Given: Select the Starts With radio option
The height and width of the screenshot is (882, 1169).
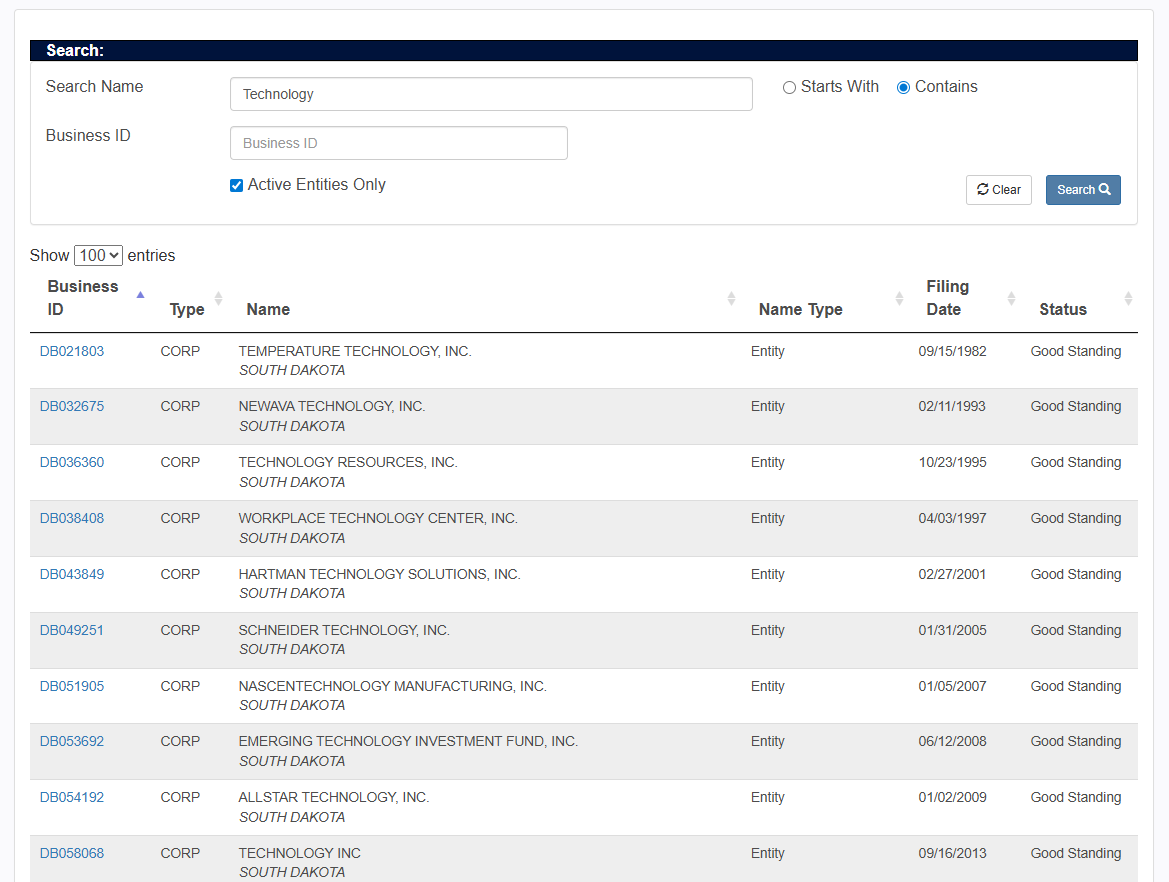Looking at the screenshot, I should (790, 88).
